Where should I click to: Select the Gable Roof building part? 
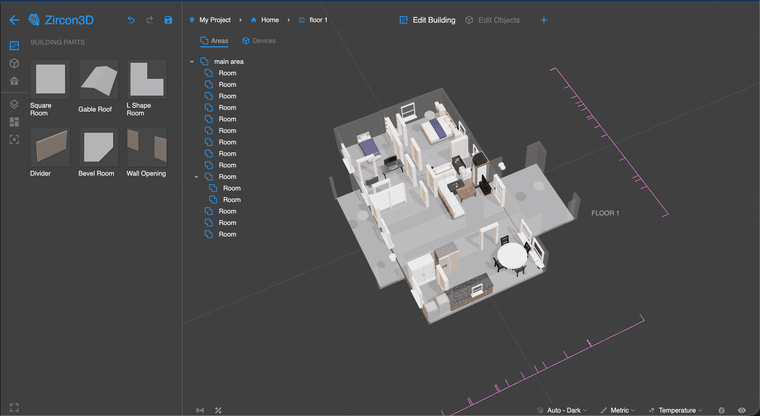point(98,78)
